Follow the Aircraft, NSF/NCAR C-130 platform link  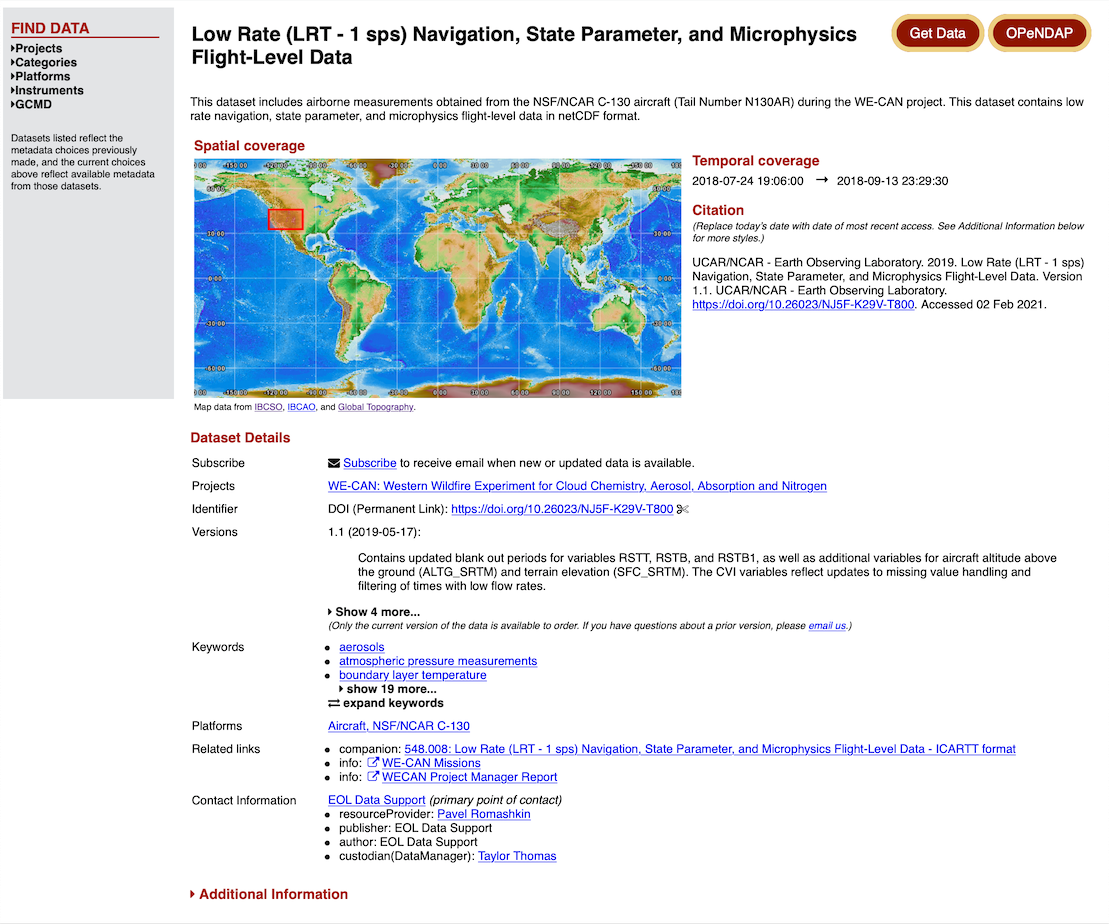[398, 726]
